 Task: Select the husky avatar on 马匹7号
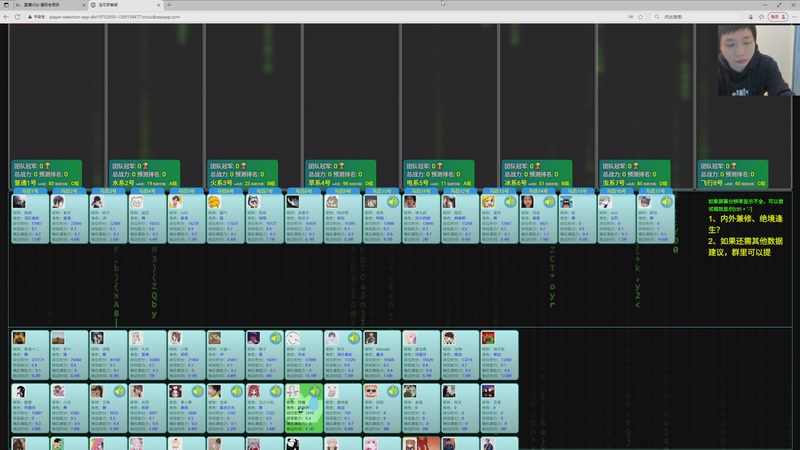[253, 202]
